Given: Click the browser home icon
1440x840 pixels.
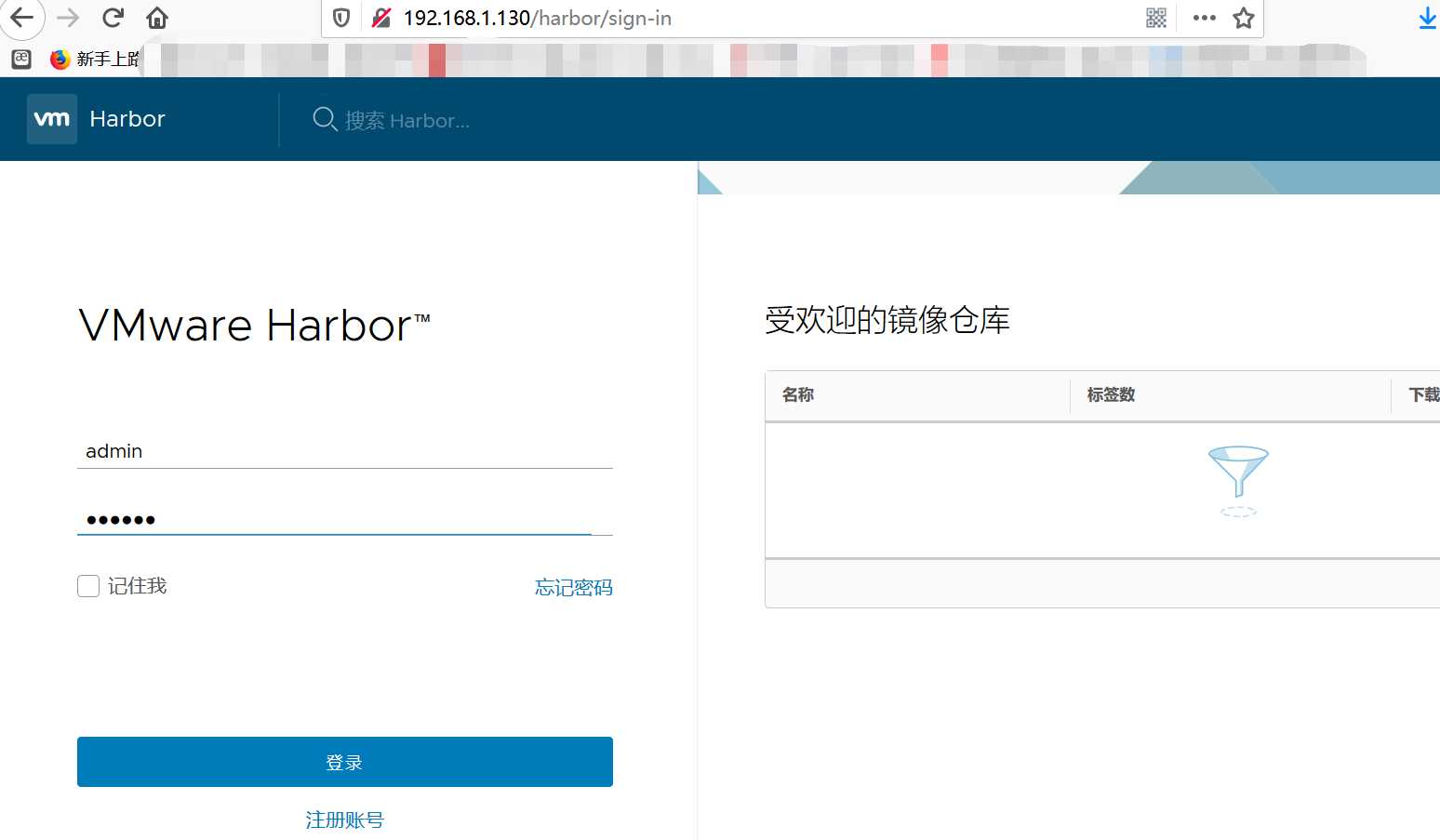Looking at the screenshot, I should pos(156,17).
